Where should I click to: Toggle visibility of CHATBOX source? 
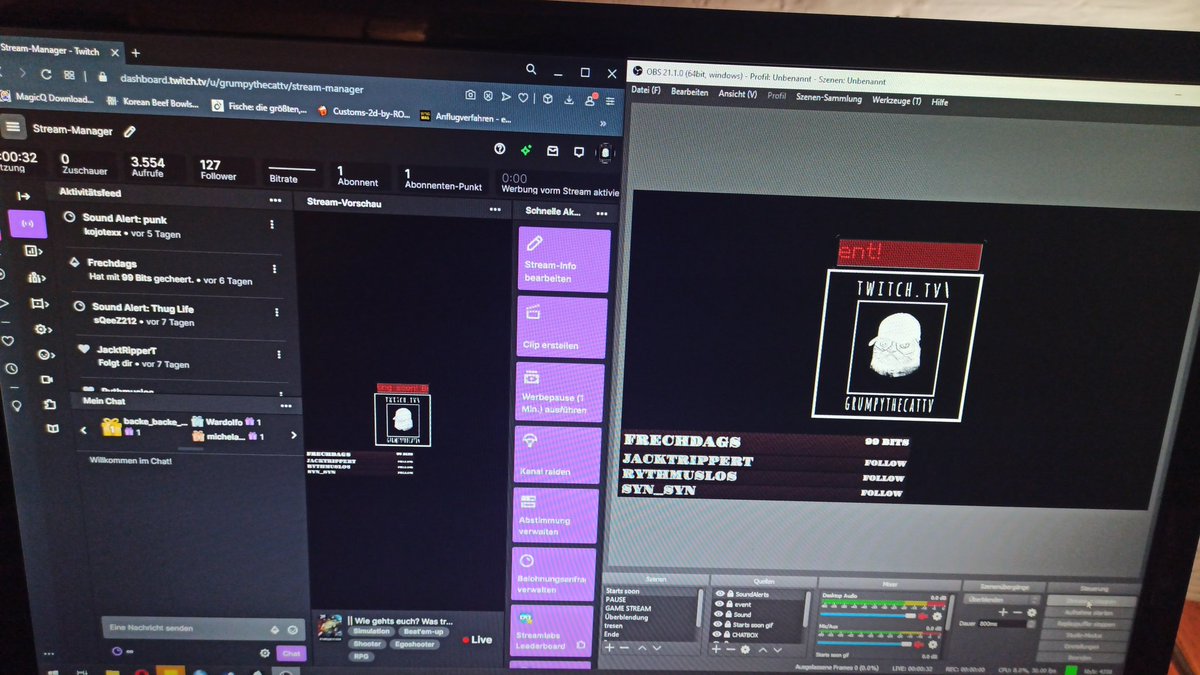pyautogui.click(x=716, y=635)
